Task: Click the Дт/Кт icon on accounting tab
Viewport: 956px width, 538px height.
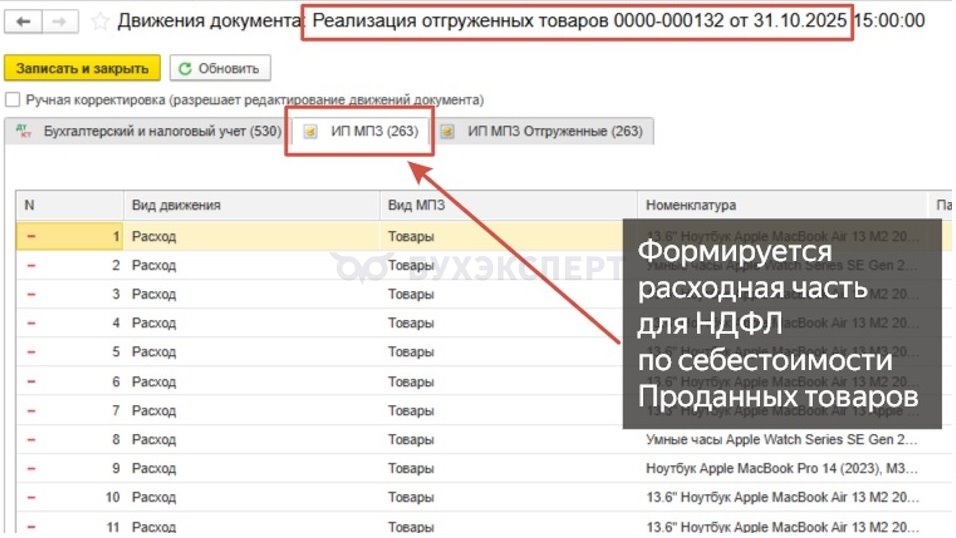Action: [24, 131]
